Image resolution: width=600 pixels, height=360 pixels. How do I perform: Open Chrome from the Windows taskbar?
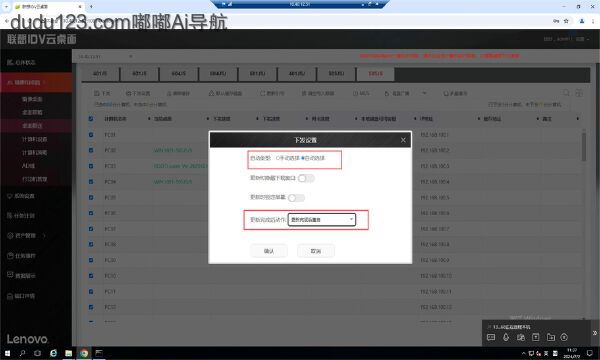click(84, 353)
